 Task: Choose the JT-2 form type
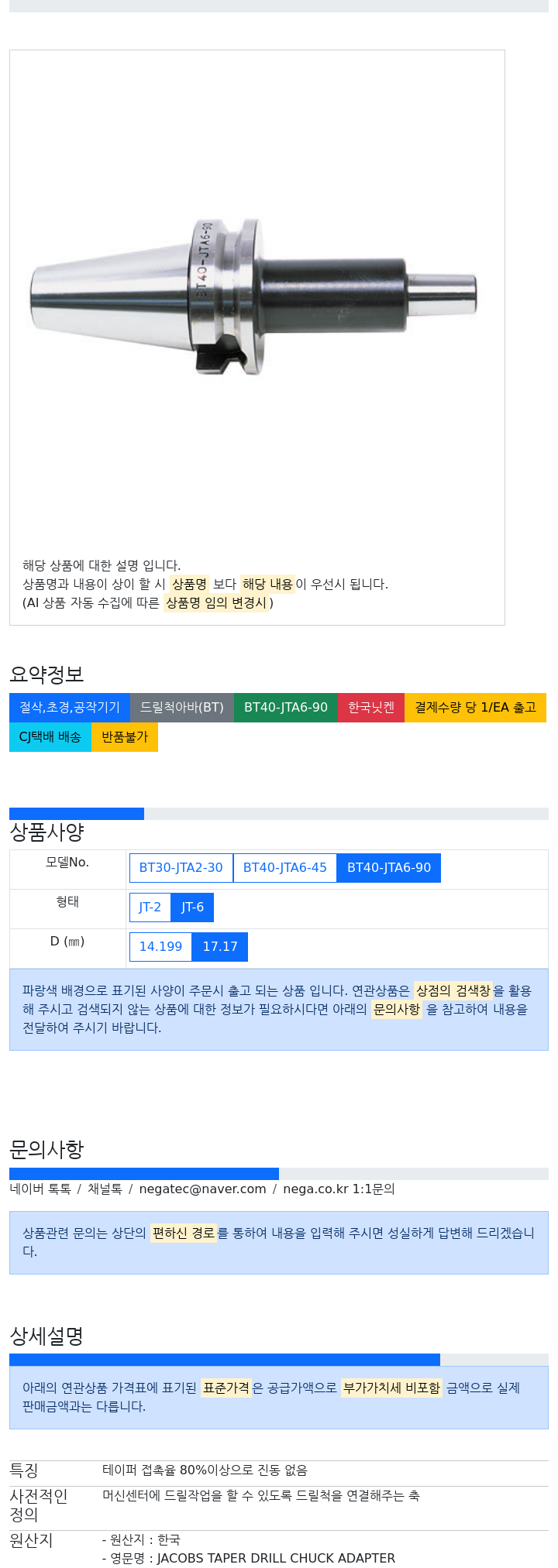click(x=150, y=907)
